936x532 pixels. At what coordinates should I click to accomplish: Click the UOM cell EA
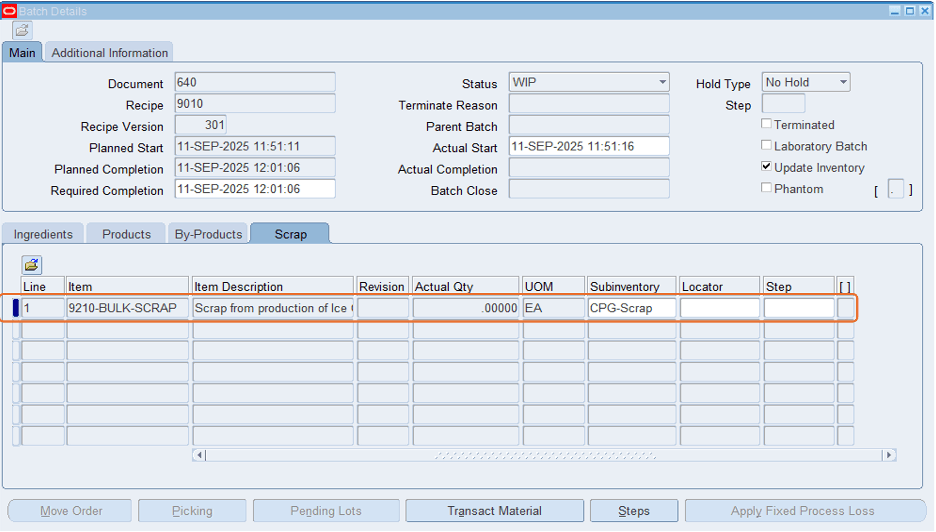(553, 308)
